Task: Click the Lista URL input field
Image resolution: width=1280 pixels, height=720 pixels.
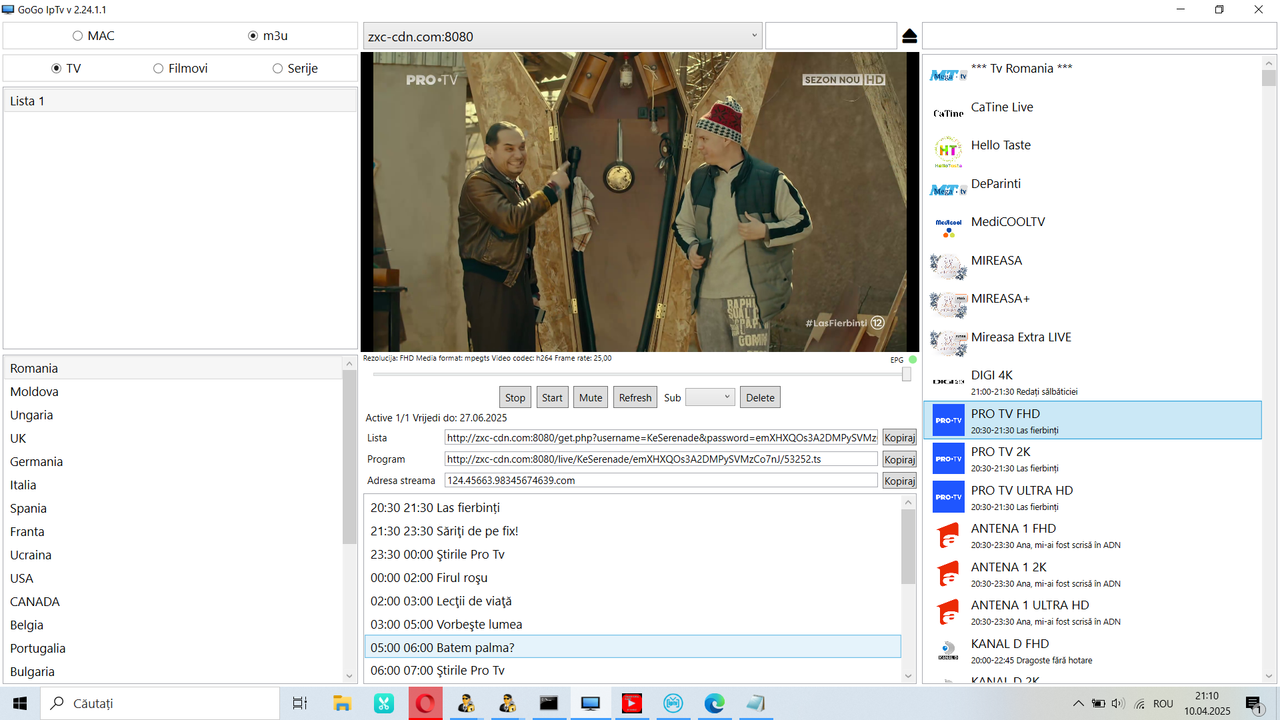Action: pos(661,438)
